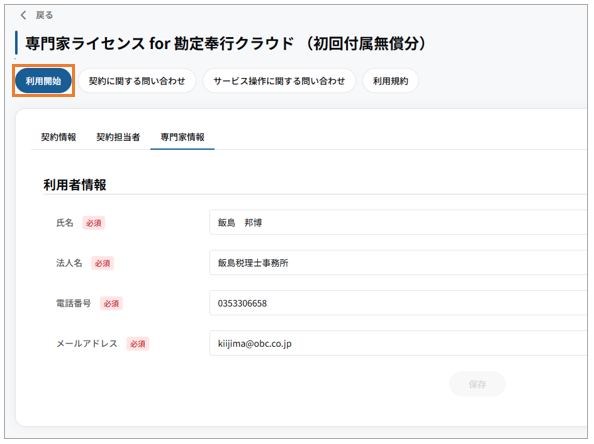Image resolution: width=594 pixels, height=444 pixels.
Task: Click the 氏名 input field
Action: coord(398,222)
